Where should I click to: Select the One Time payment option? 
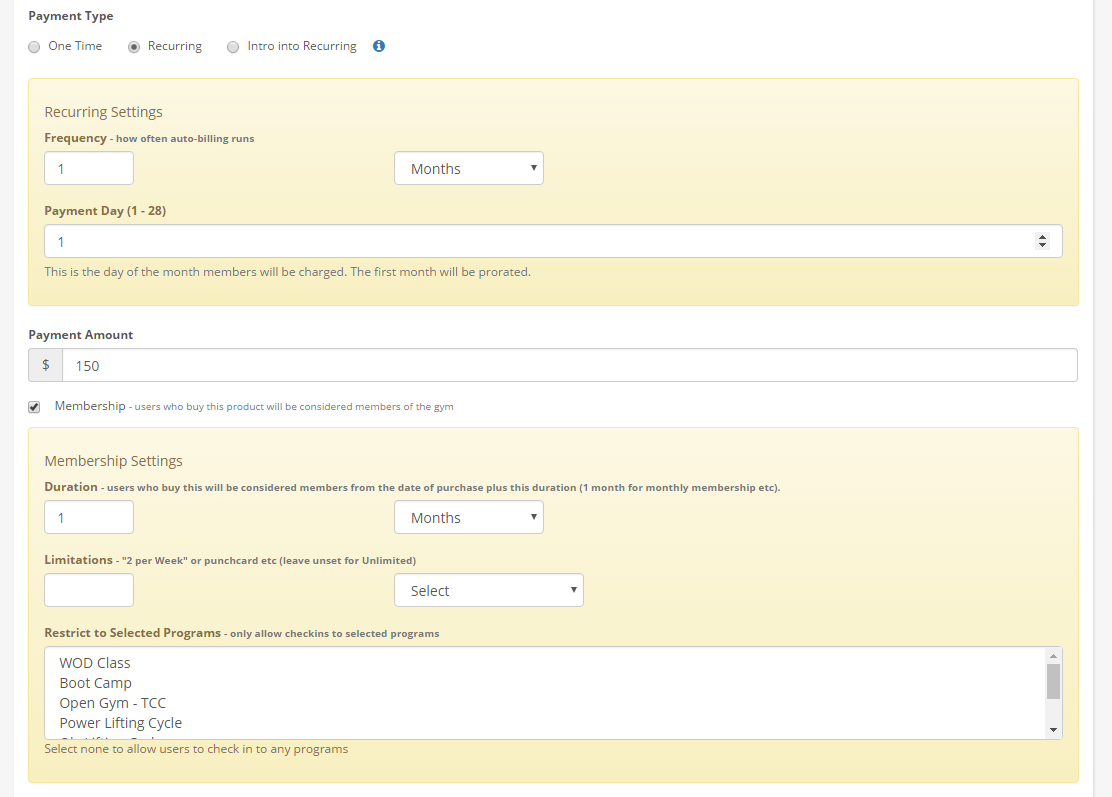[35, 47]
